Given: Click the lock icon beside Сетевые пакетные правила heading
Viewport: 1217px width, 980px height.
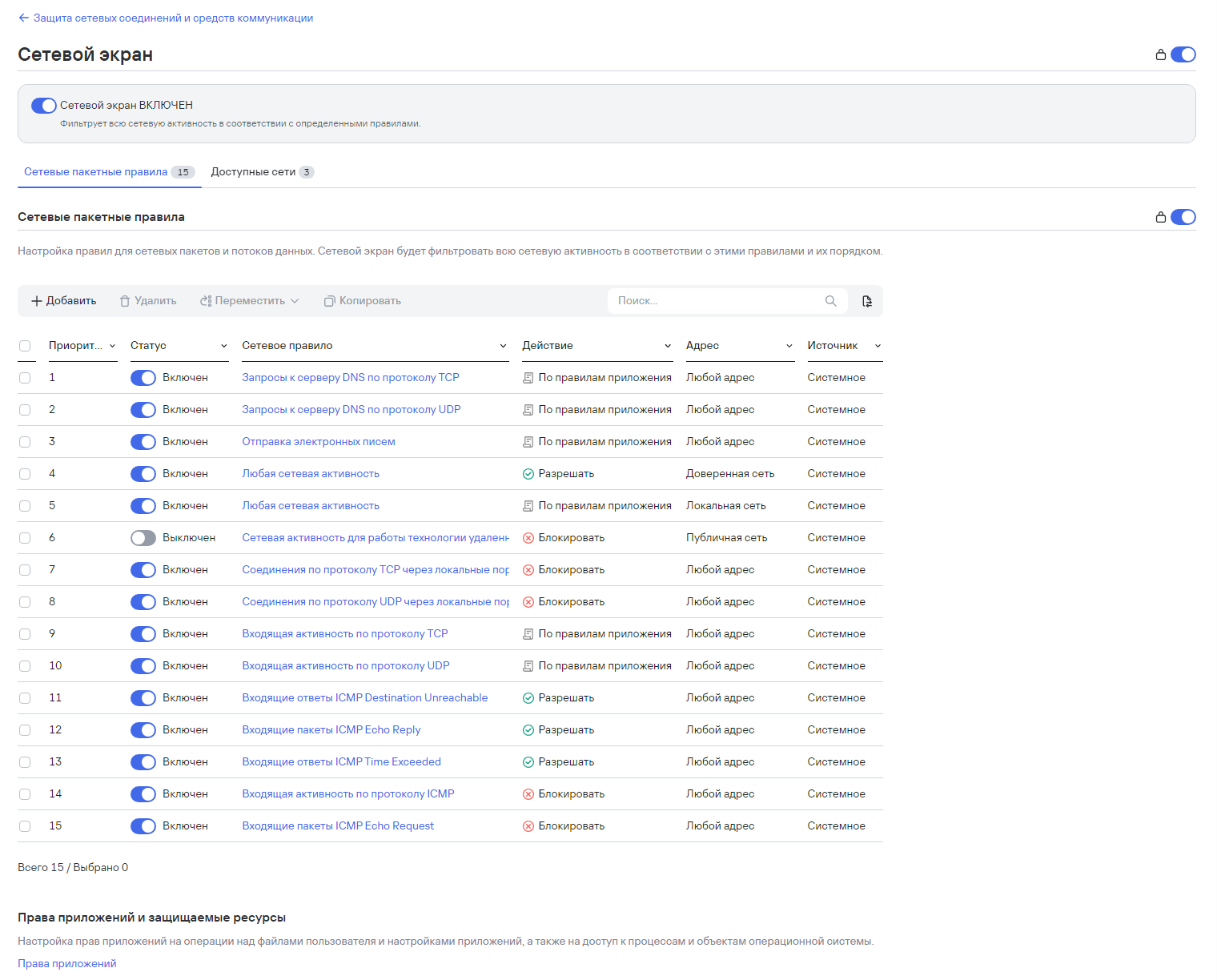Looking at the screenshot, I should click(x=1160, y=217).
